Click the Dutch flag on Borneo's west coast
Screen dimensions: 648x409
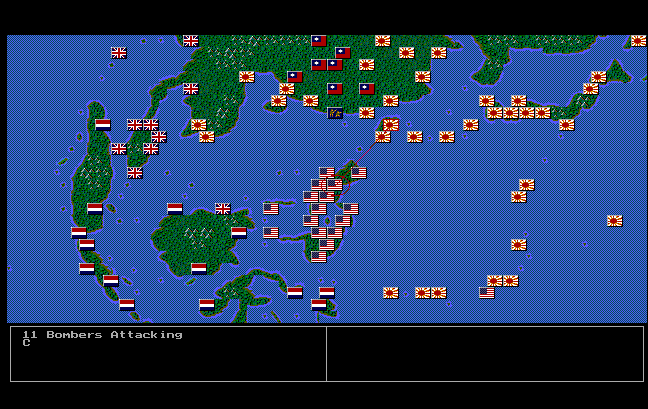(175, 209)
